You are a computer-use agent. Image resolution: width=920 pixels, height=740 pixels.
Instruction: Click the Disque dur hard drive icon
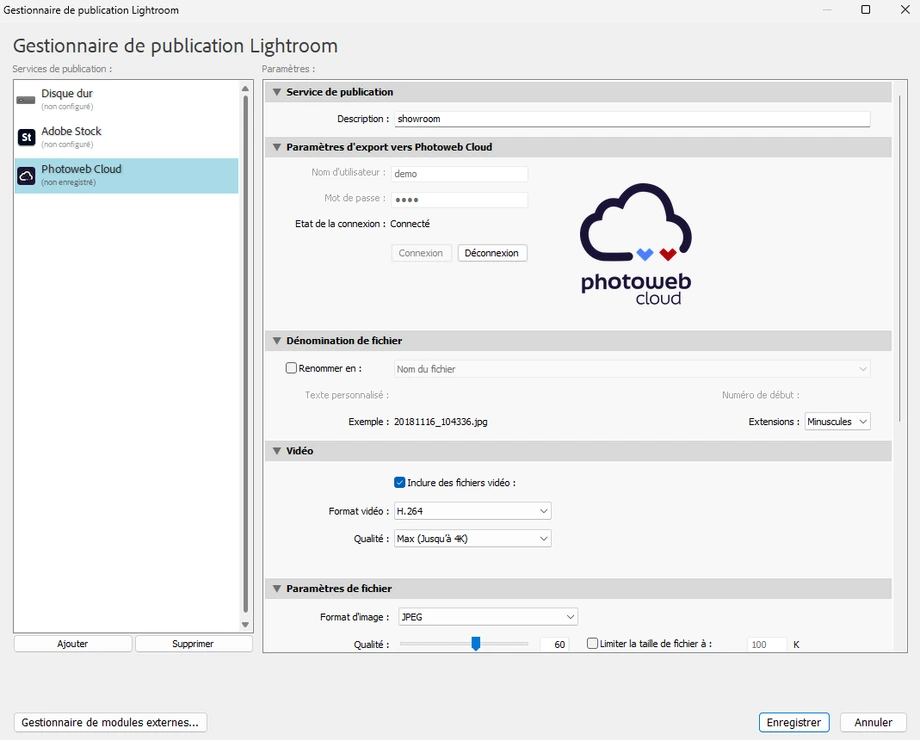pyautogui.click(x=26, y=100)
